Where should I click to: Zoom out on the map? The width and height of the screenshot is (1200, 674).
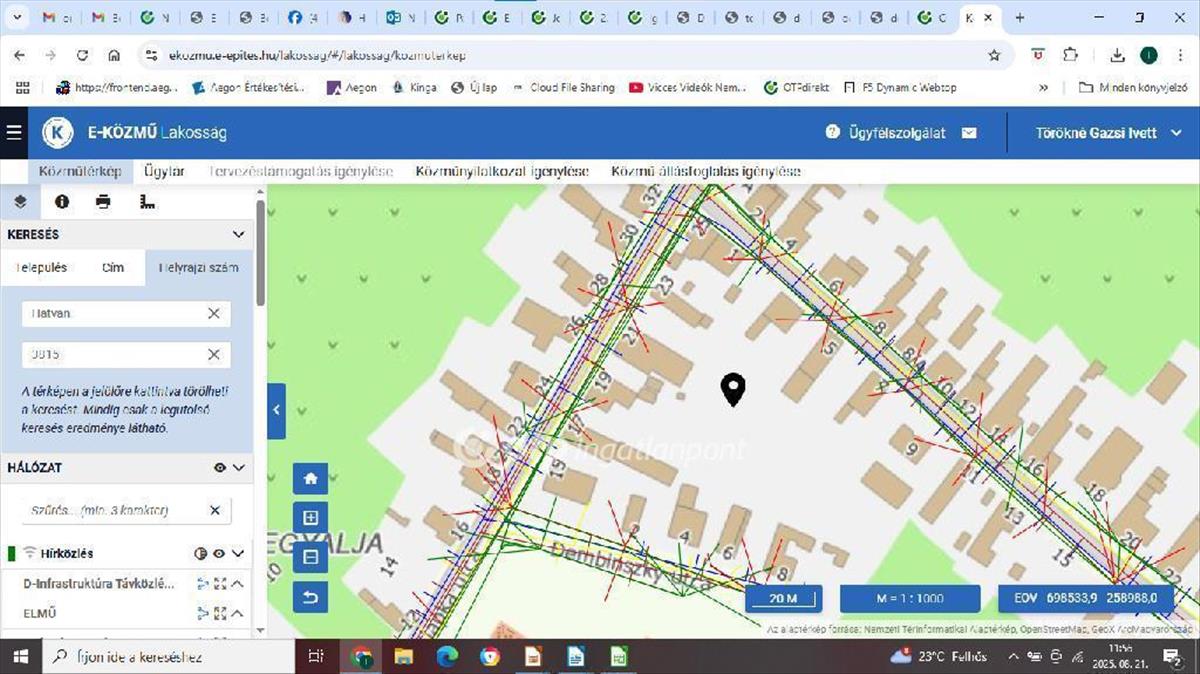click(310, 557)
